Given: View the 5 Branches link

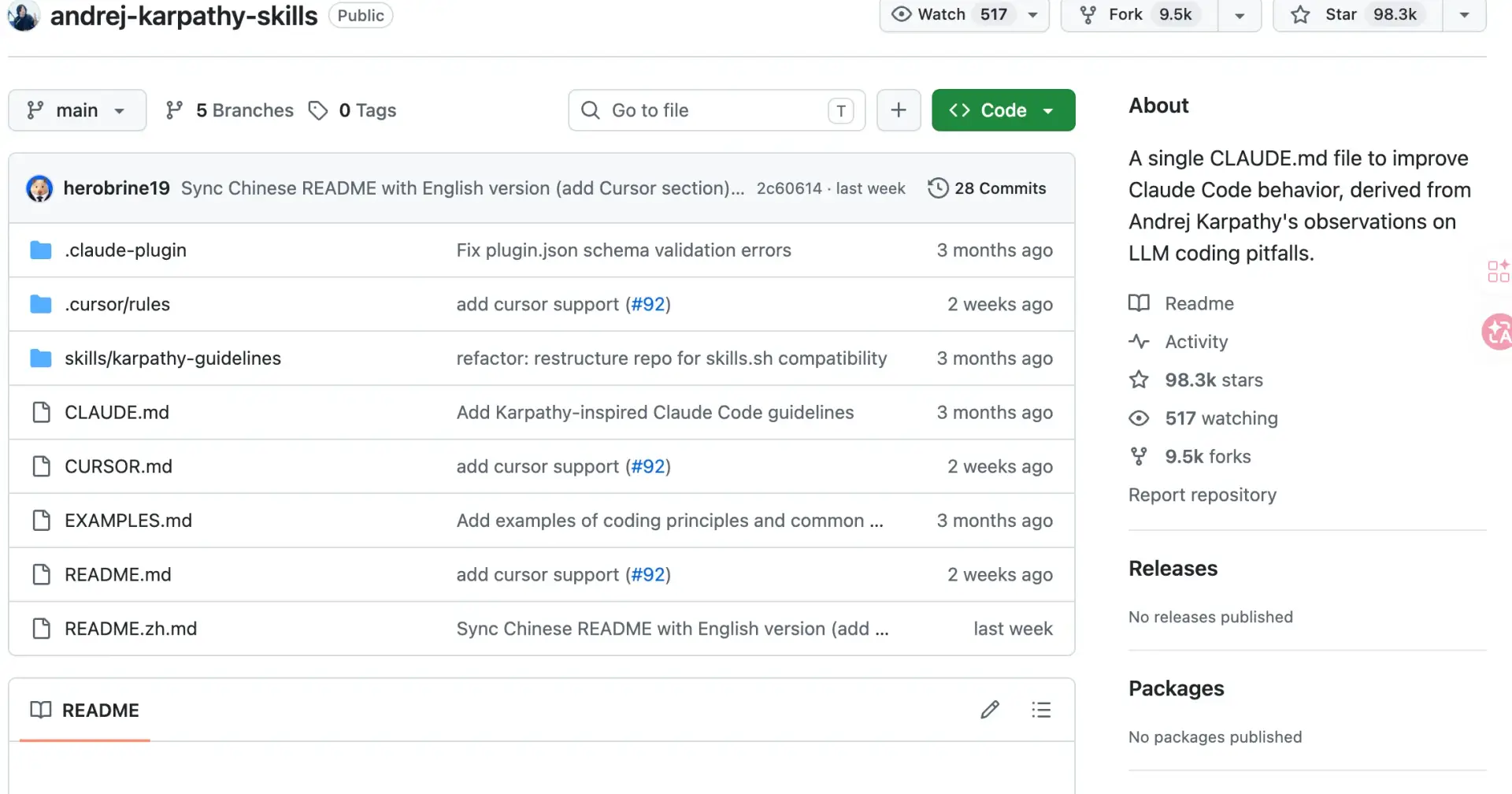Looking at the screenshot, I should (229, 110).
